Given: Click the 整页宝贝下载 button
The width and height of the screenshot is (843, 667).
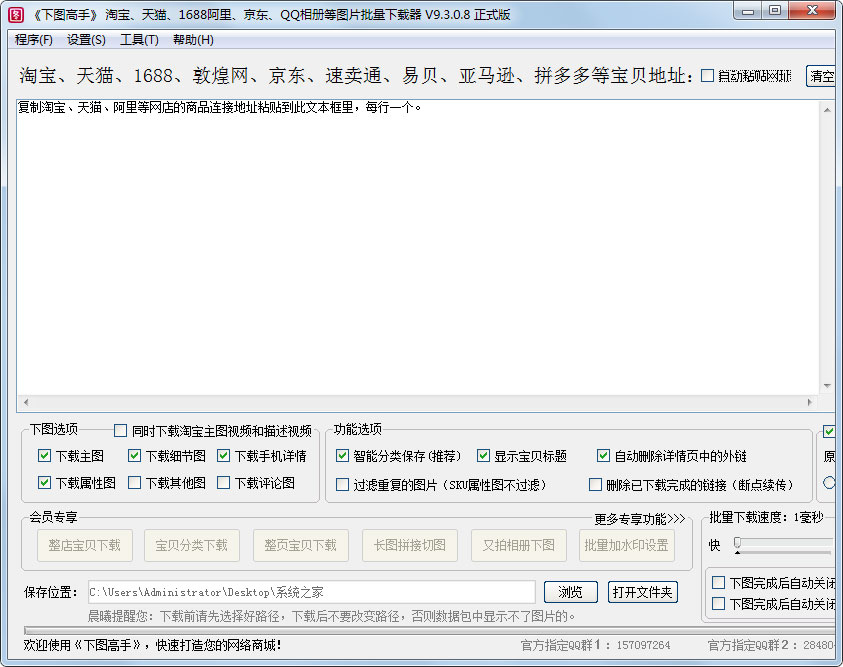Looking at the screenshot, I should (x=301, y=546).
